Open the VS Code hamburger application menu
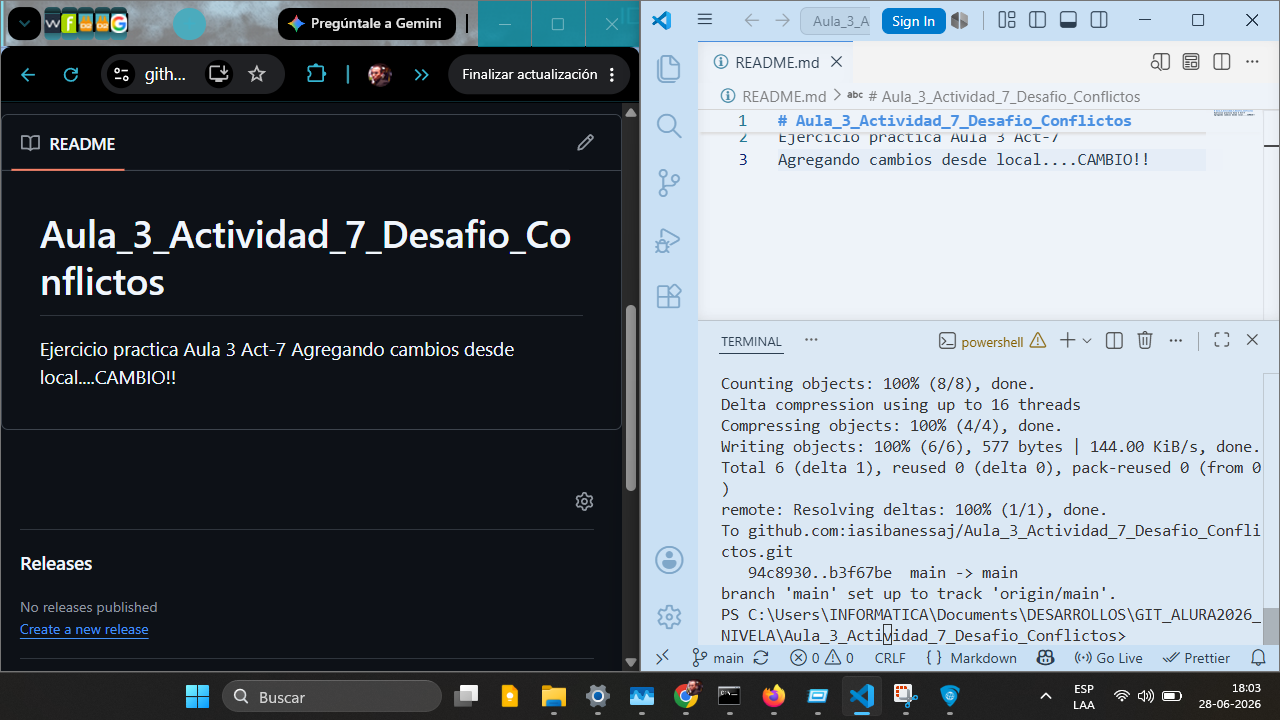 pos(705,20)
